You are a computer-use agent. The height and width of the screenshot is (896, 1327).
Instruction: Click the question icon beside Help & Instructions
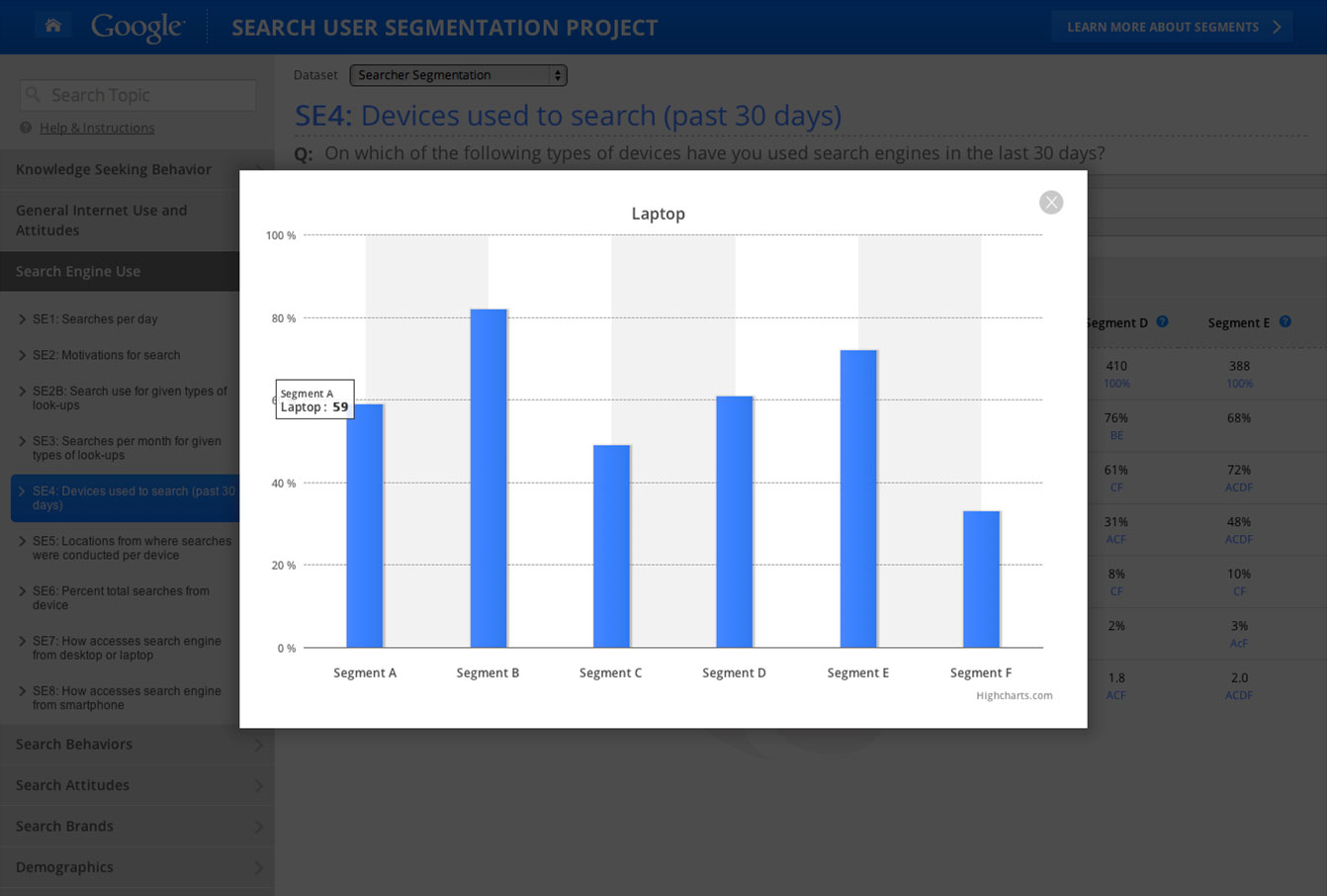tap(26, 128)
